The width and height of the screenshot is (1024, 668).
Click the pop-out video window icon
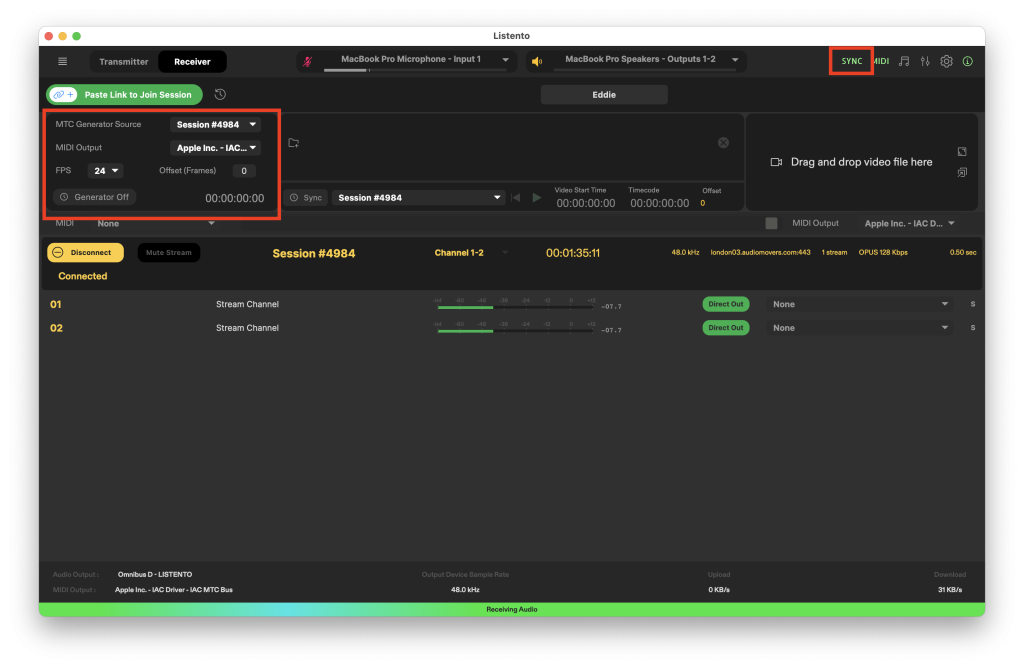(962, 172)
